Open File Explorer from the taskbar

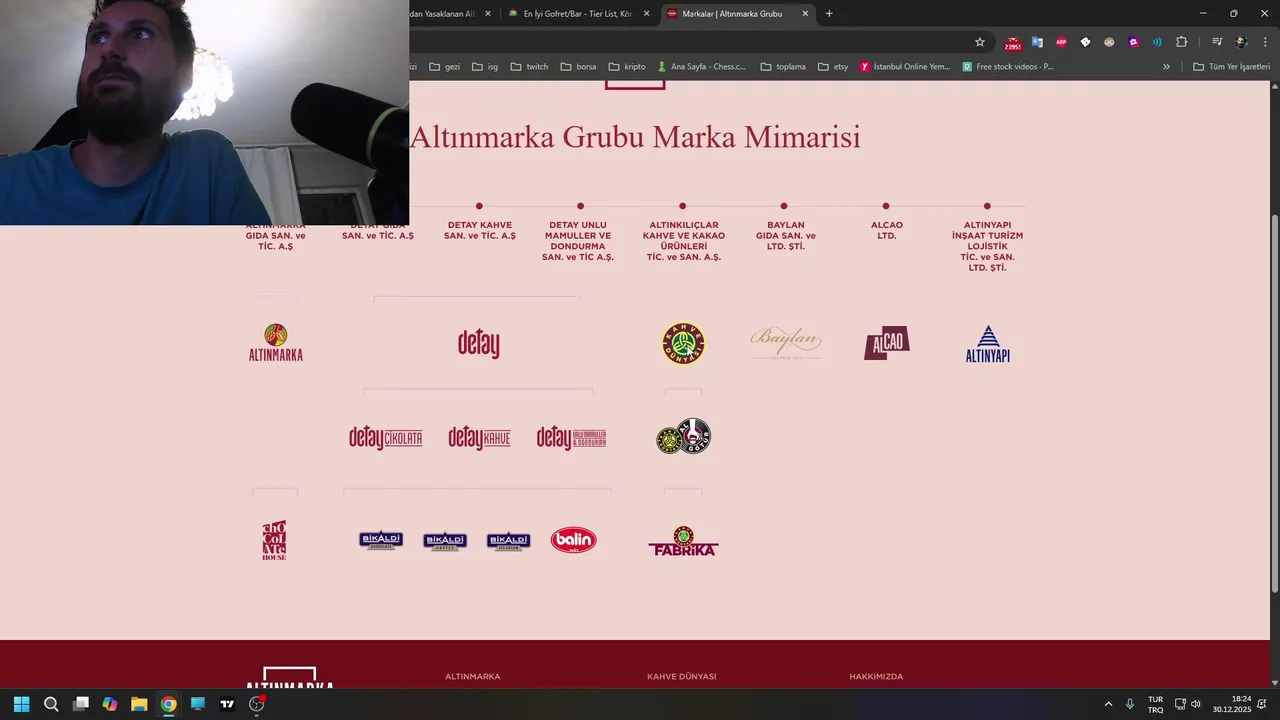139,704
